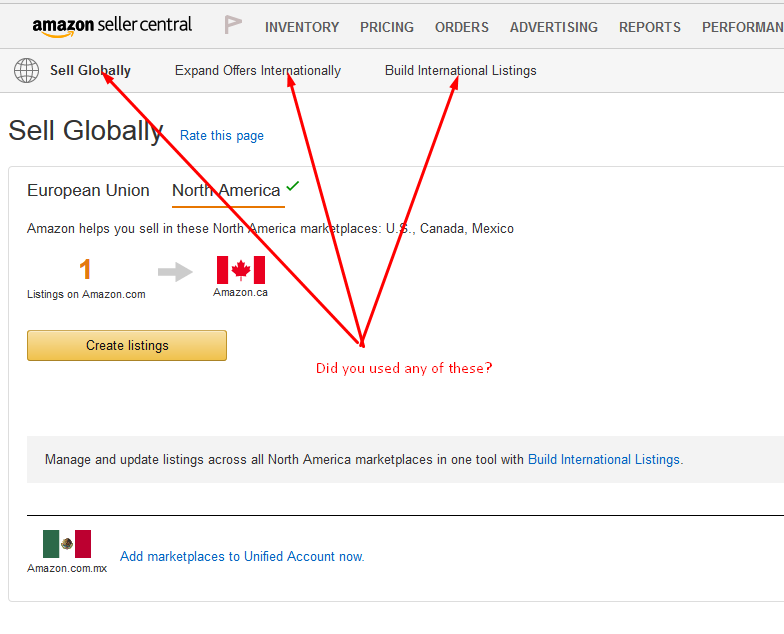Open the Pricing menu

tap(387, 27)
